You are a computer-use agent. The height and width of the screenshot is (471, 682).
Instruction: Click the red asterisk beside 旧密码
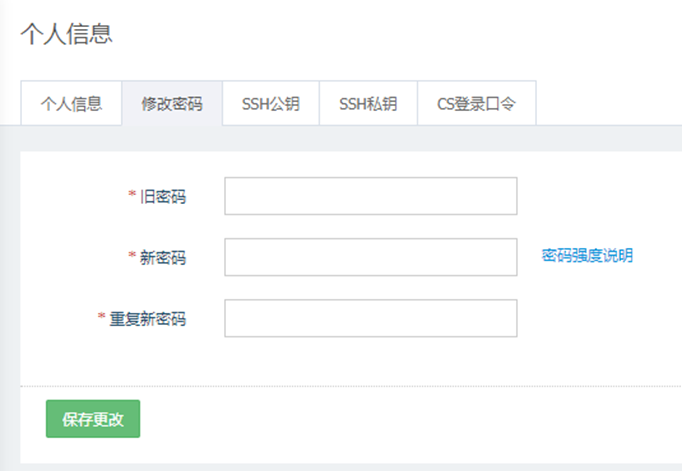click(x=132, y=196)
